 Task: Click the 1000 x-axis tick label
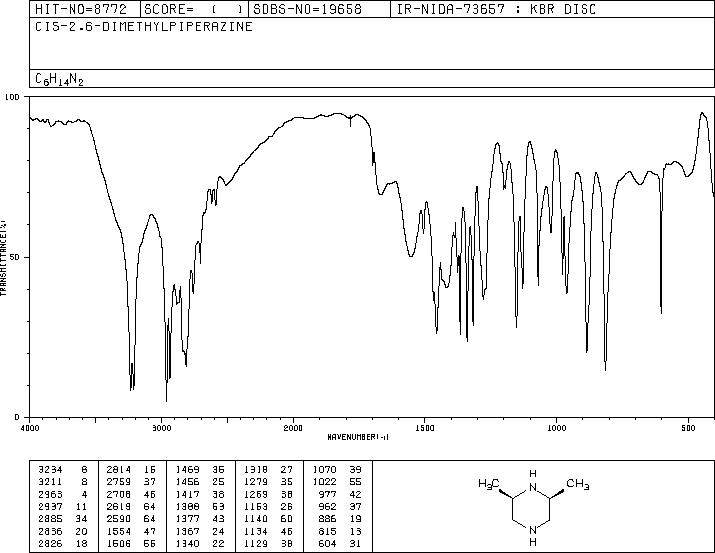(x=556, y=428)
